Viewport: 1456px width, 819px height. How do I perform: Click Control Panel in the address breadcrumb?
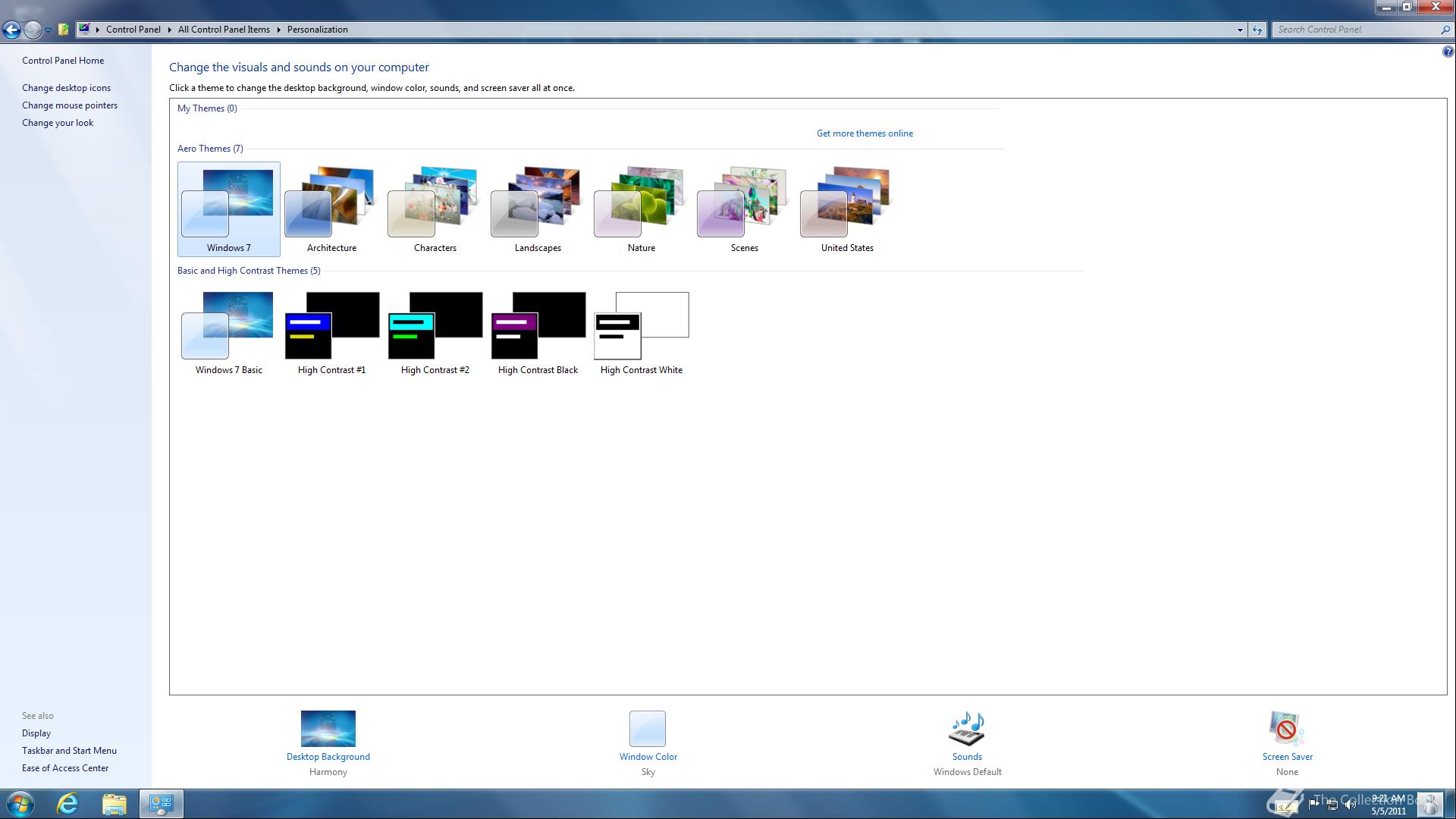tap(133, 30)
